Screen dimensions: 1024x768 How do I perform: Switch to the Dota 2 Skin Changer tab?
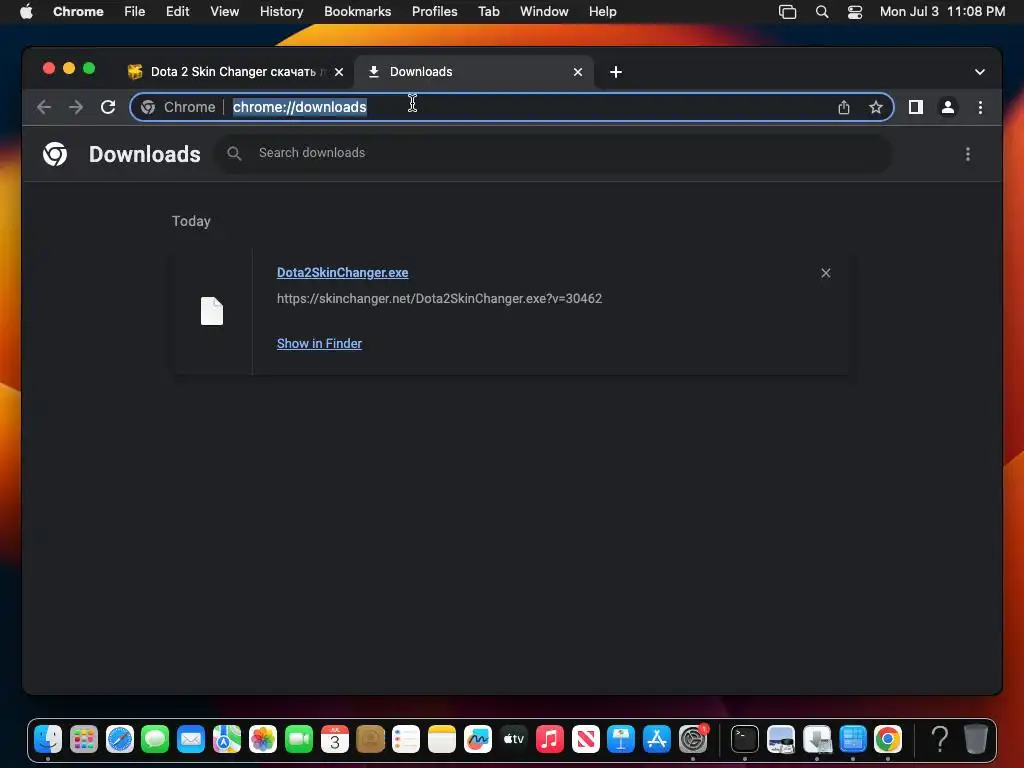pos(233,72)
